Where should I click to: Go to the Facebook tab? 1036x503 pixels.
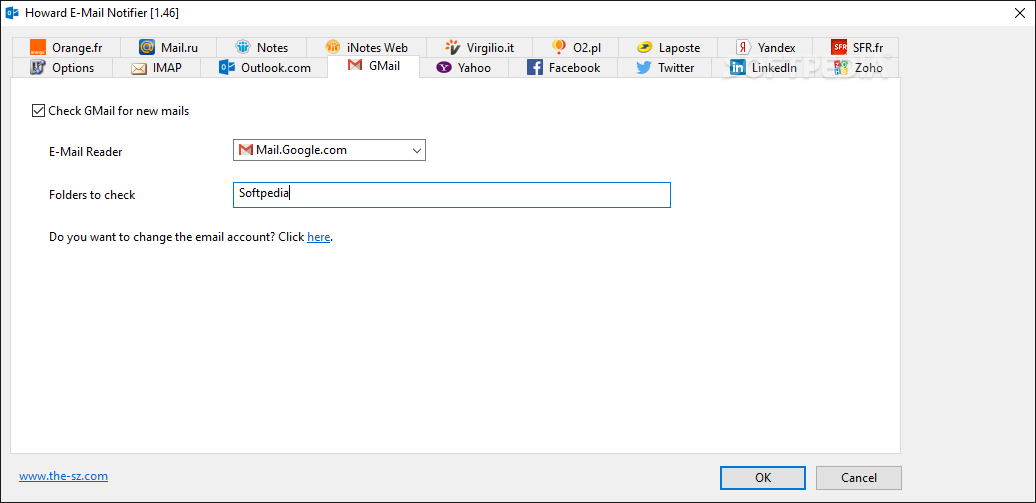563,67
